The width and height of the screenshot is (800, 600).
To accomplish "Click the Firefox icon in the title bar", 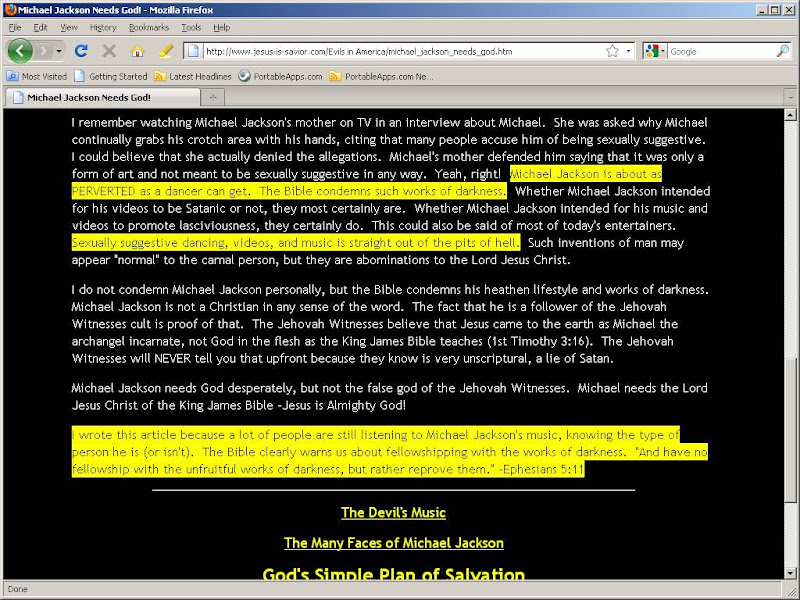I will 10,10.
